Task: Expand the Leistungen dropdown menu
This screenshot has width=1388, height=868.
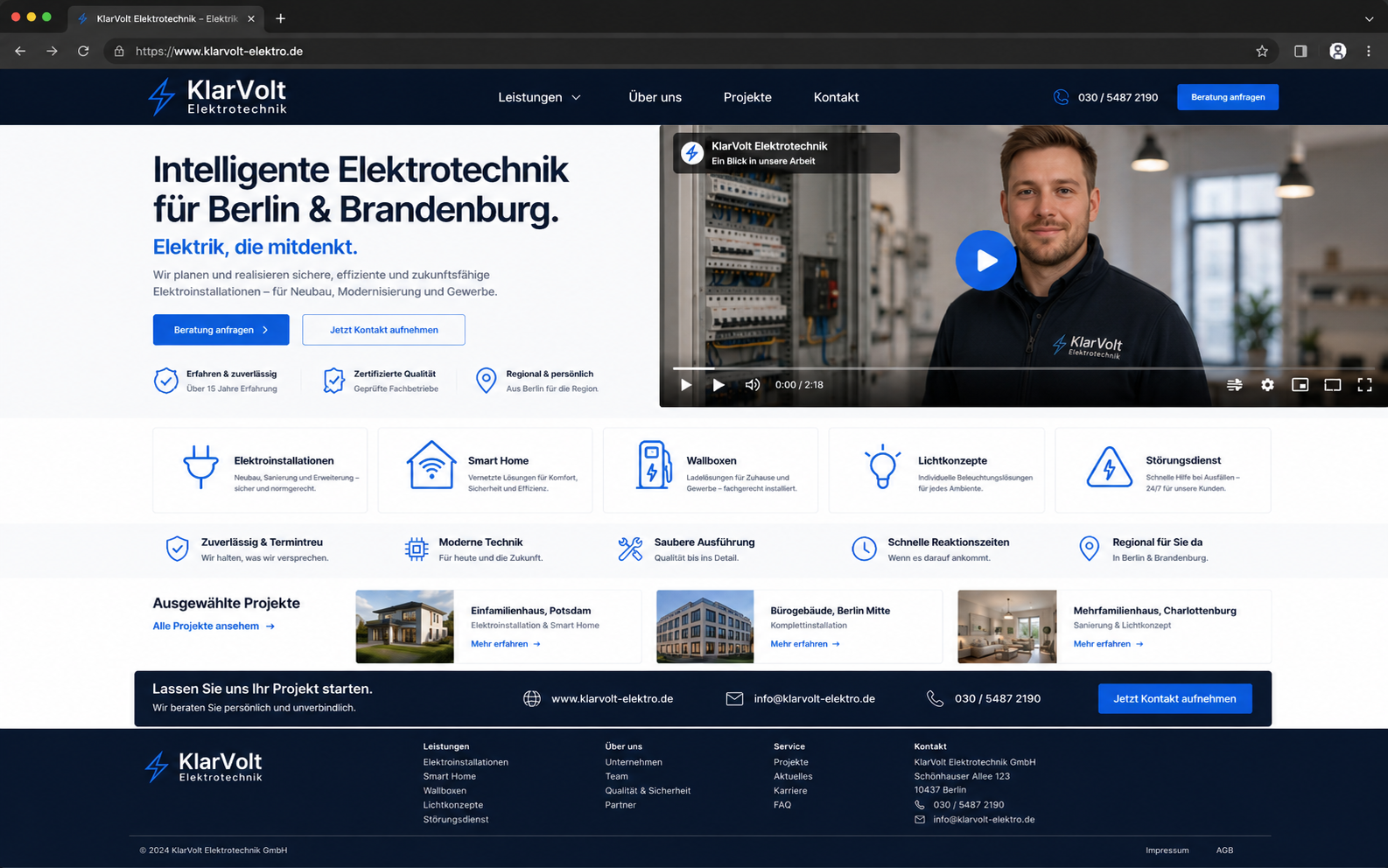Action: tap(539, 97)
